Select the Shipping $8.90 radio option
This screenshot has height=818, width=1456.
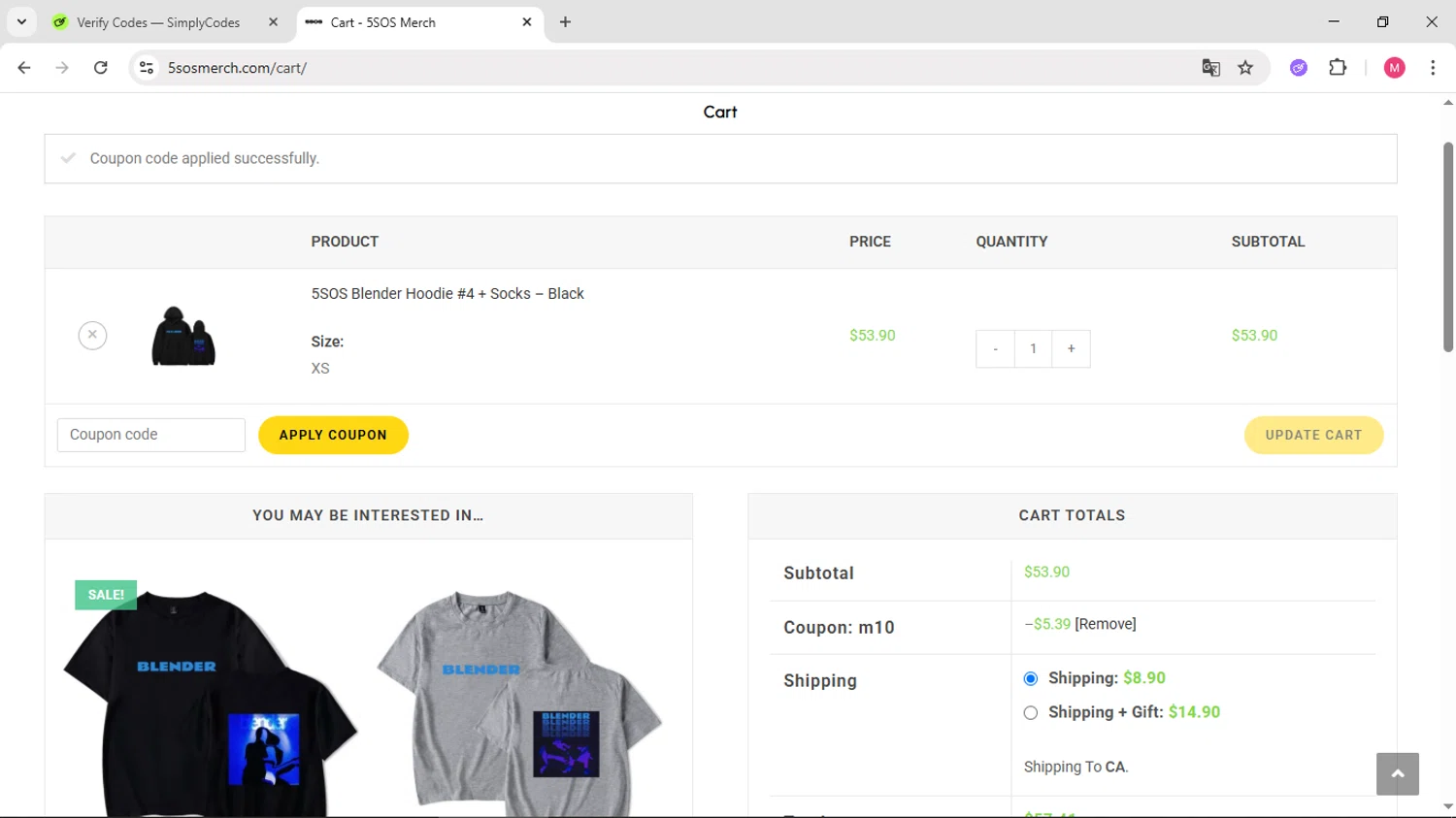point(1031,678)
